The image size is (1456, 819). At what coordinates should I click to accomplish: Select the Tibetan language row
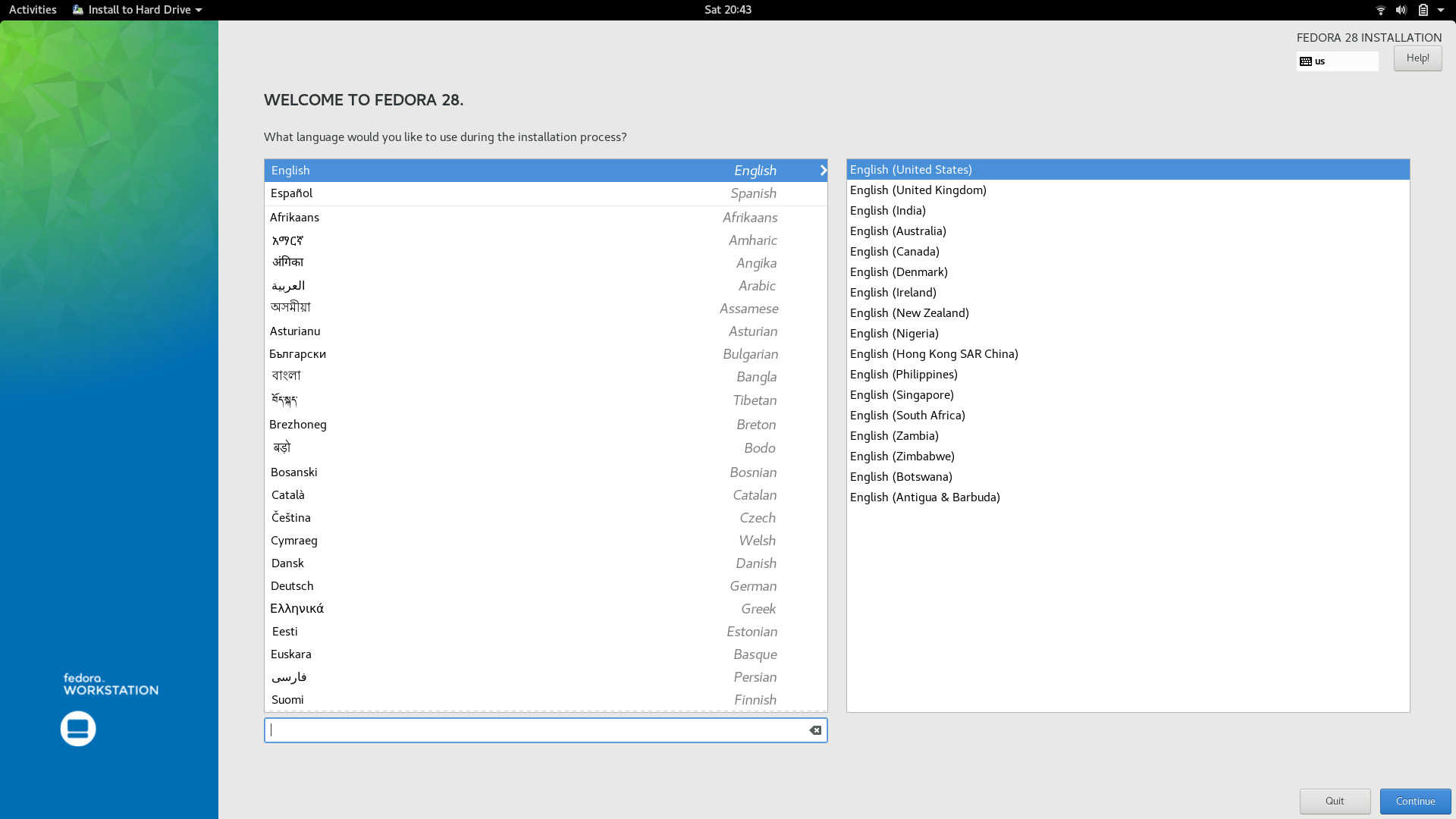click(x=545, y=400)
